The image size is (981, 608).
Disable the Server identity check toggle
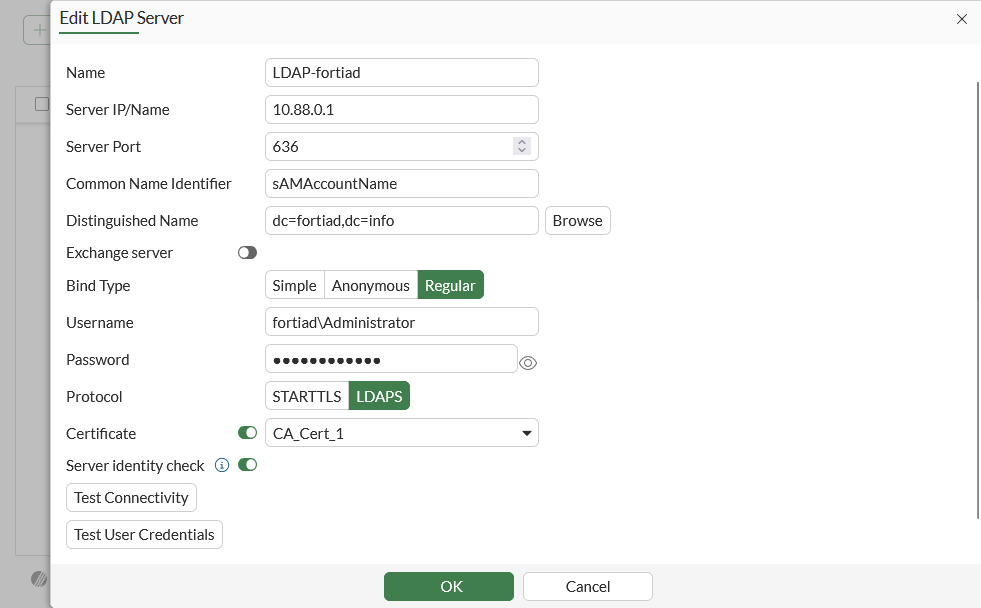pos(247,465)
